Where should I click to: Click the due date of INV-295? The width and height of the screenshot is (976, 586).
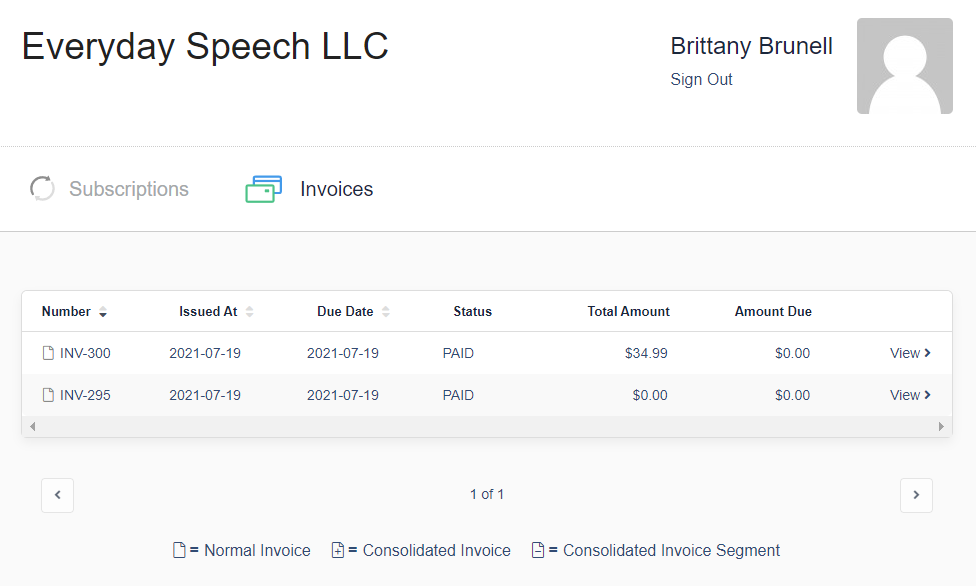[343, 395]
